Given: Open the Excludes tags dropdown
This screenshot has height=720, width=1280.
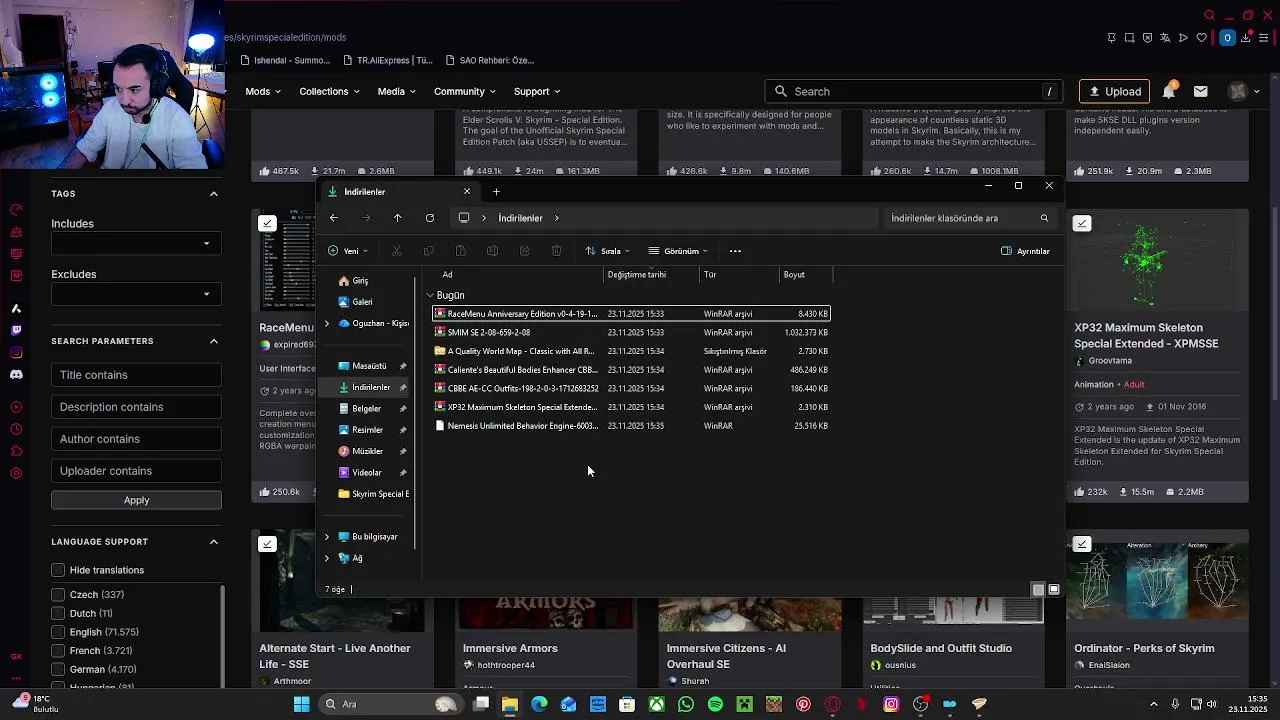Looking at the screenshot, I should tap(136, 294).
